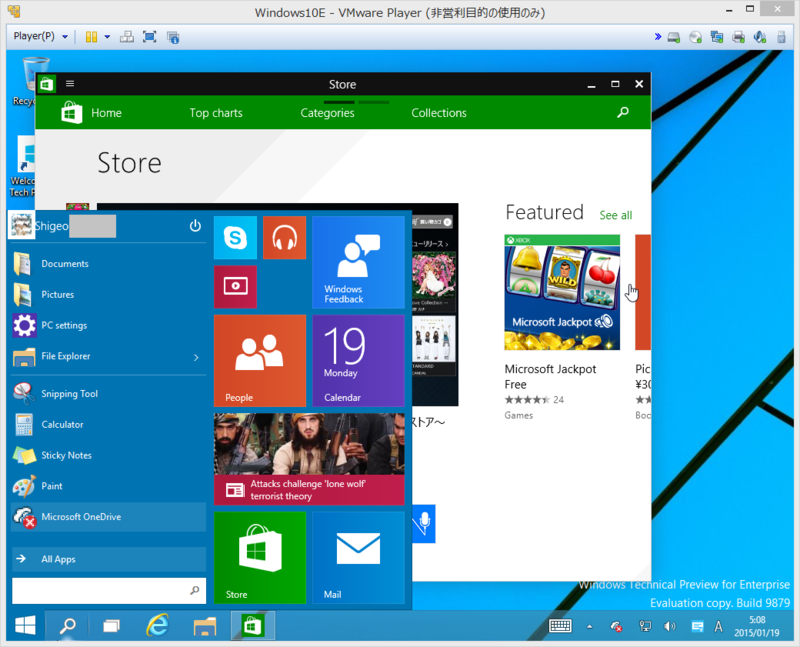Click the VMware sound card icon

coord(760,37)
